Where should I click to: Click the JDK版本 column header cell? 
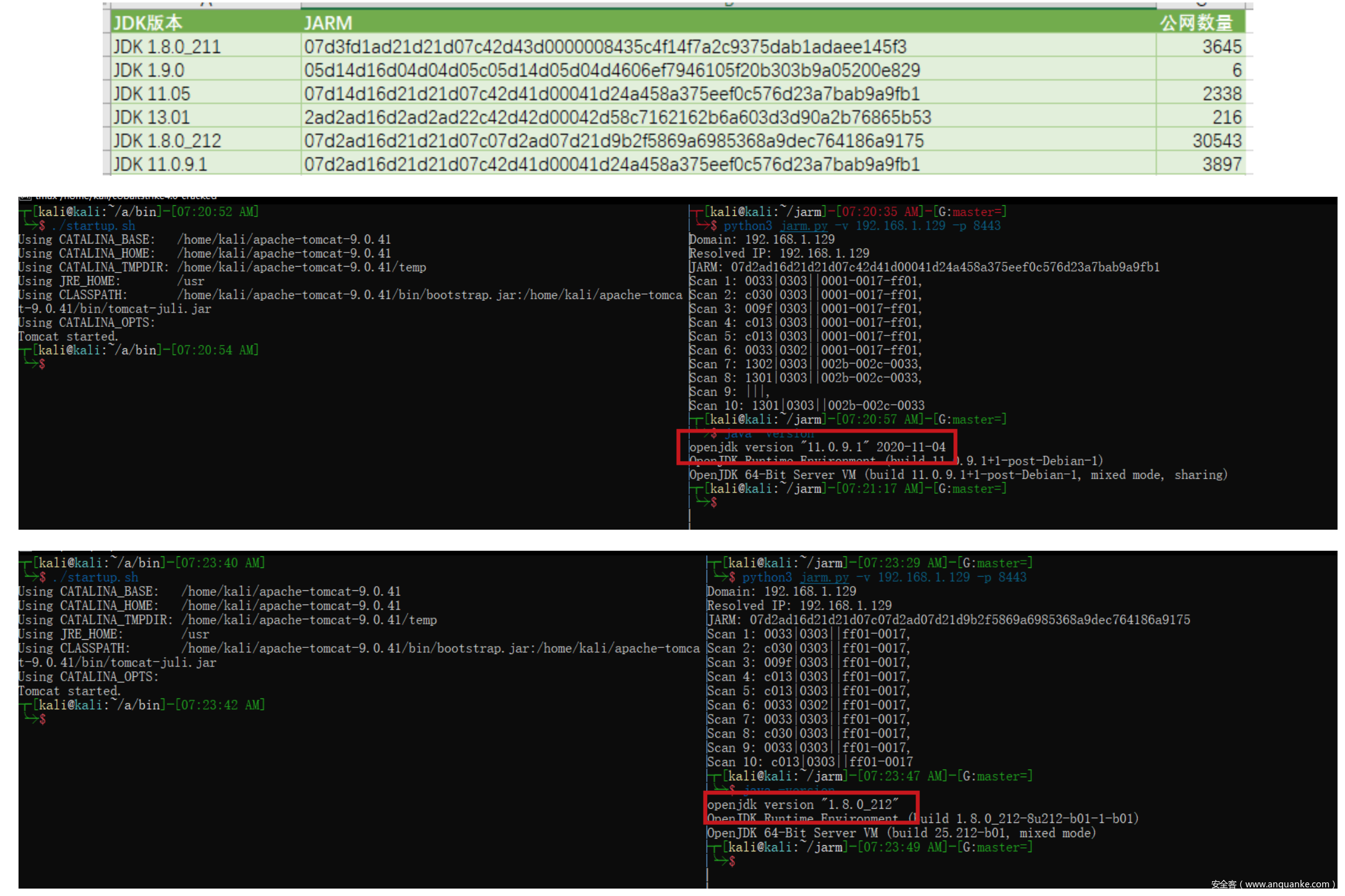[x=148, y=23]
